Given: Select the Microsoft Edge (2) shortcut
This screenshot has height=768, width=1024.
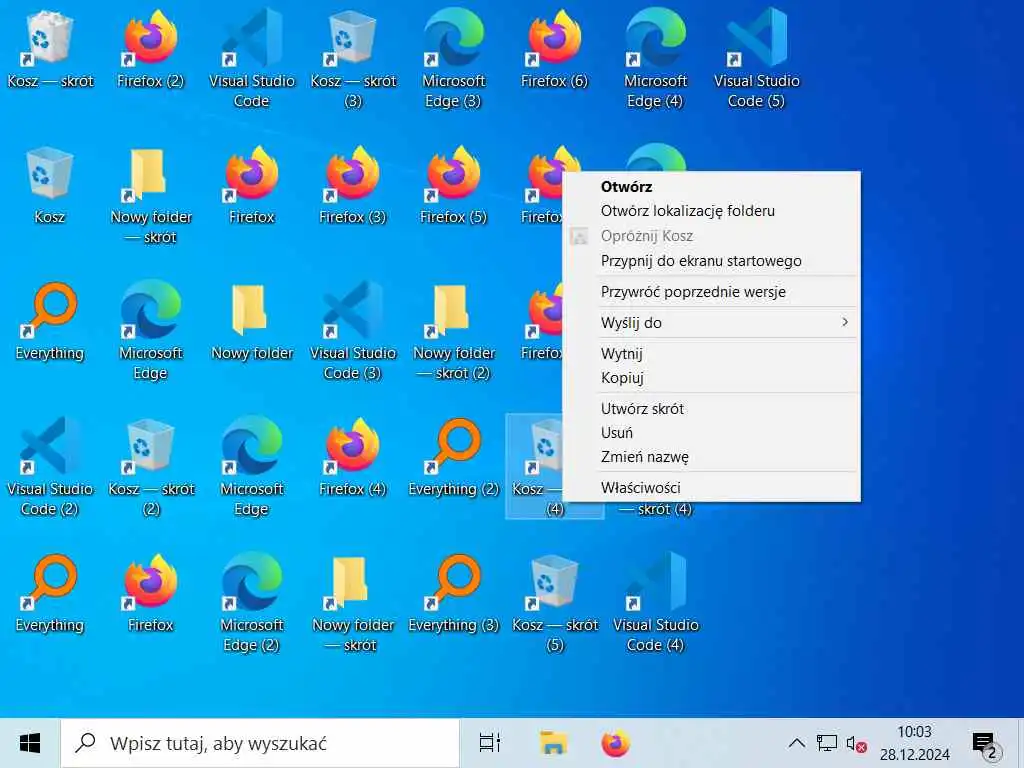Looking at the screenshot, I should 251,601.
